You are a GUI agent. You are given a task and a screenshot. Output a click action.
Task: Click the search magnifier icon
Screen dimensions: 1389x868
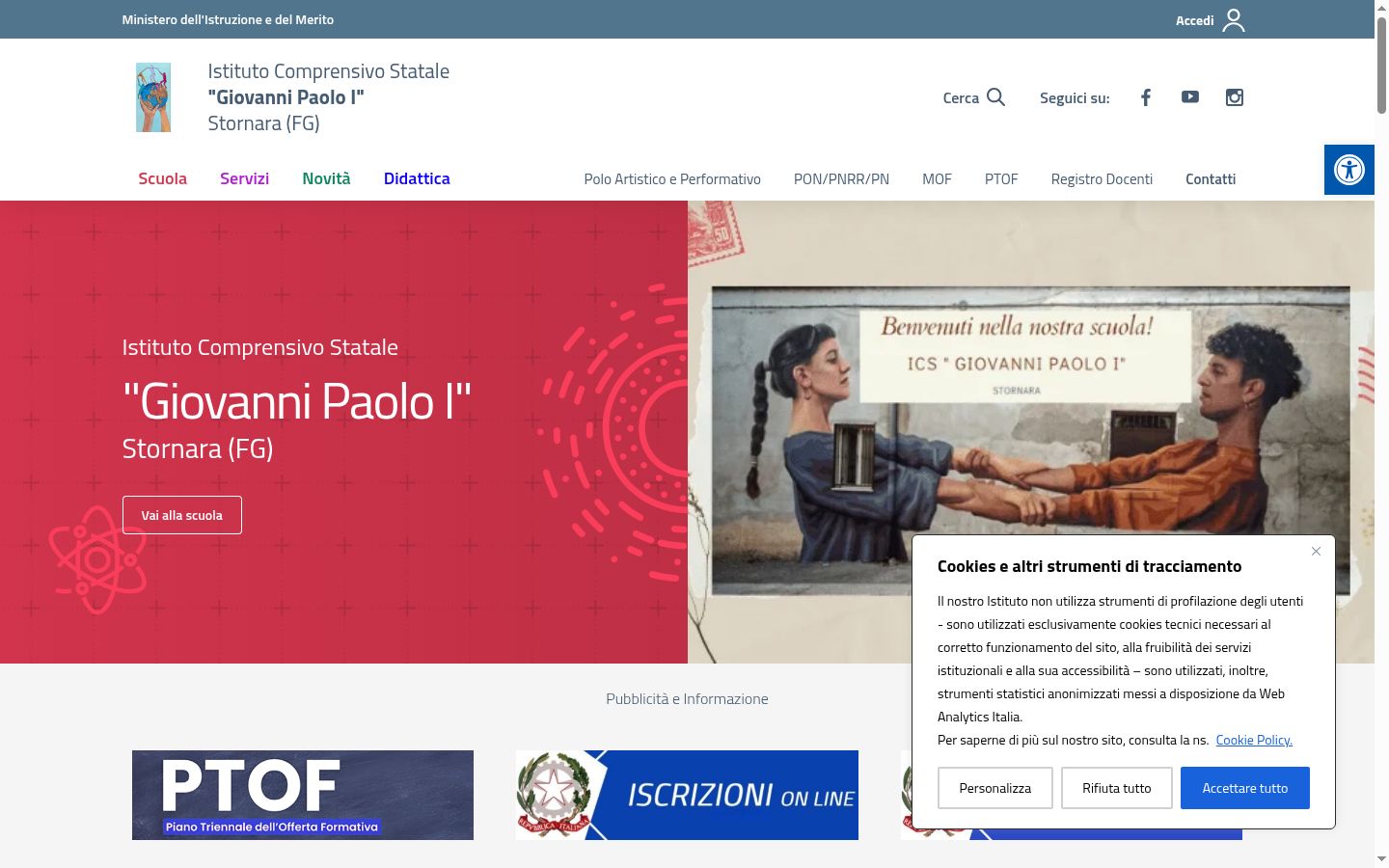tap(996, 97)
